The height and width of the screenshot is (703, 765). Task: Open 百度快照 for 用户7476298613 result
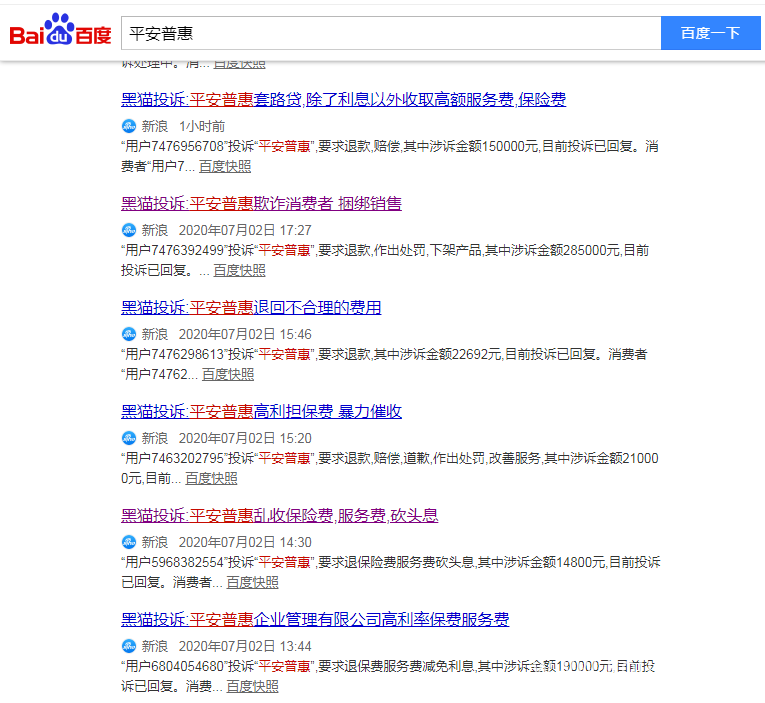tap(228, 374)
